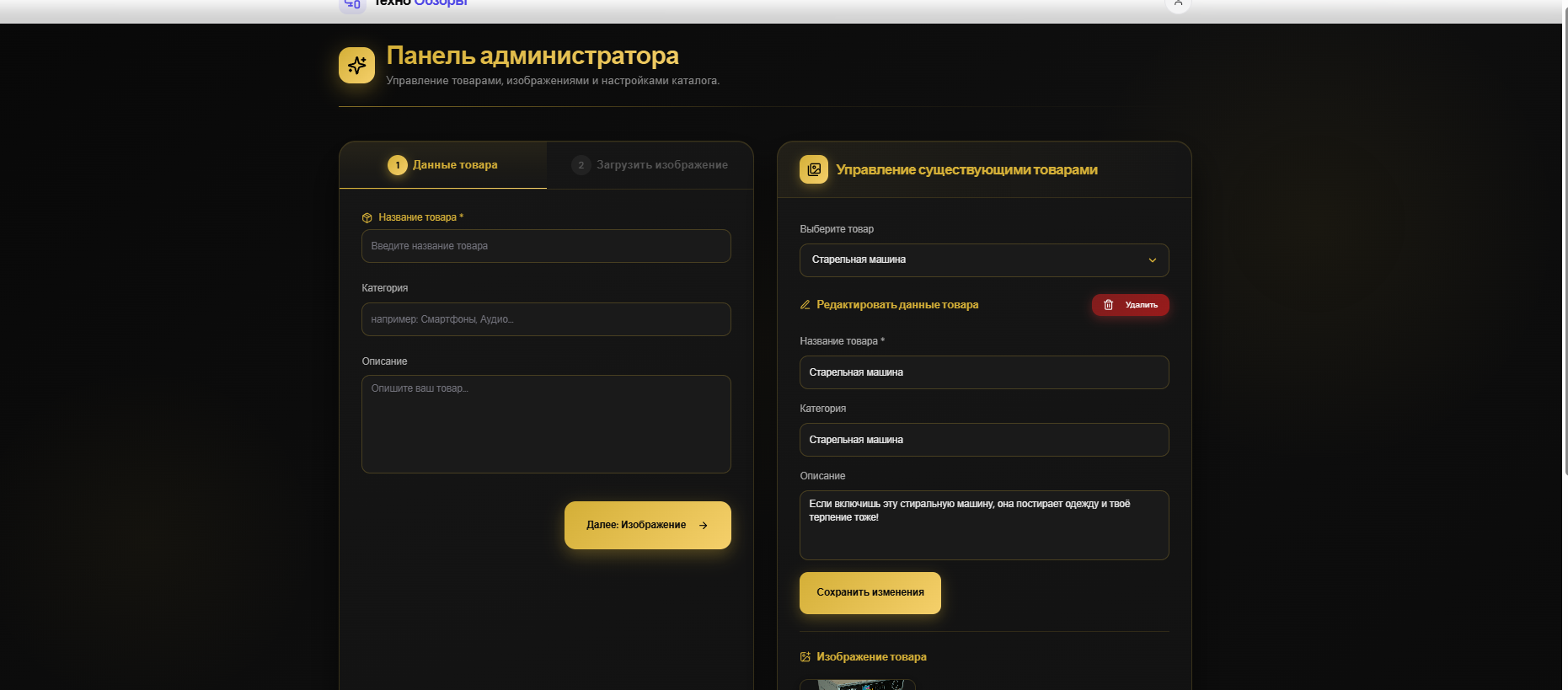
Task: Click the Изображение товара label
Action: [871, 657]
